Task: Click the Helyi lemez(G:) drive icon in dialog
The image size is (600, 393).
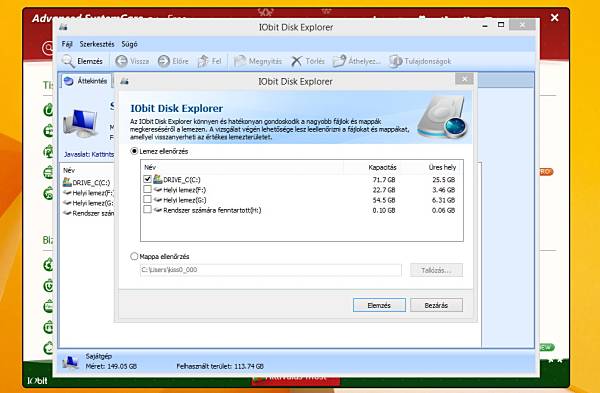Action: [x=158, y=200]
